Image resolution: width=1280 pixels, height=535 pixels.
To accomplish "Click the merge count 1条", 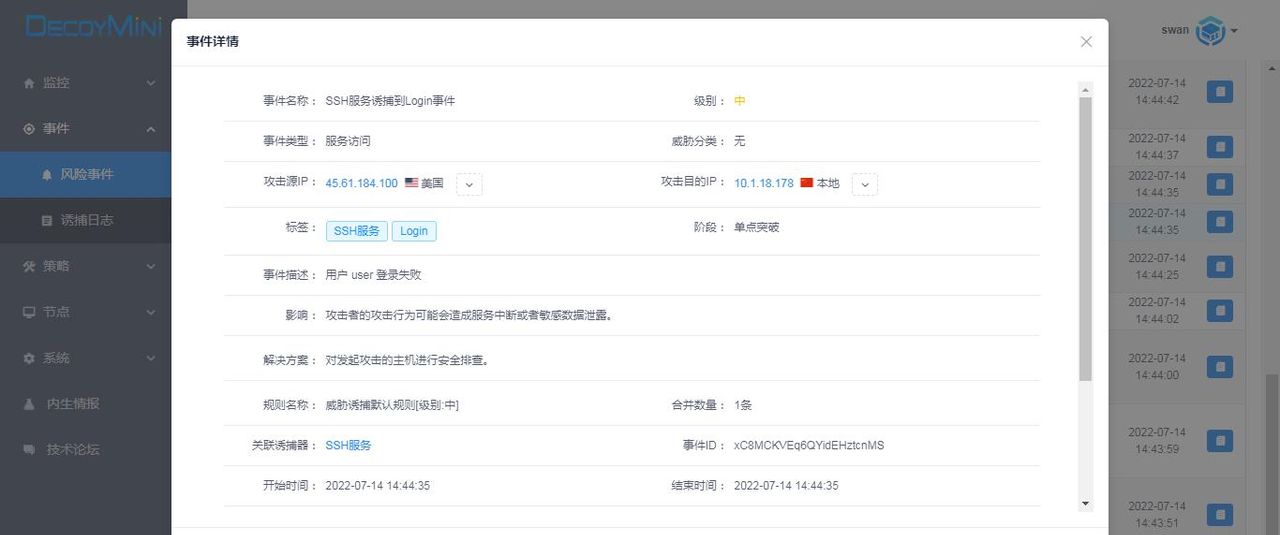I will coord(743,405).
